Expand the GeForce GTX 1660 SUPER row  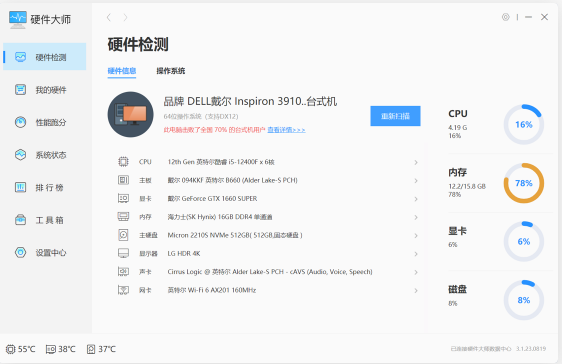click(x=267, y=198)
